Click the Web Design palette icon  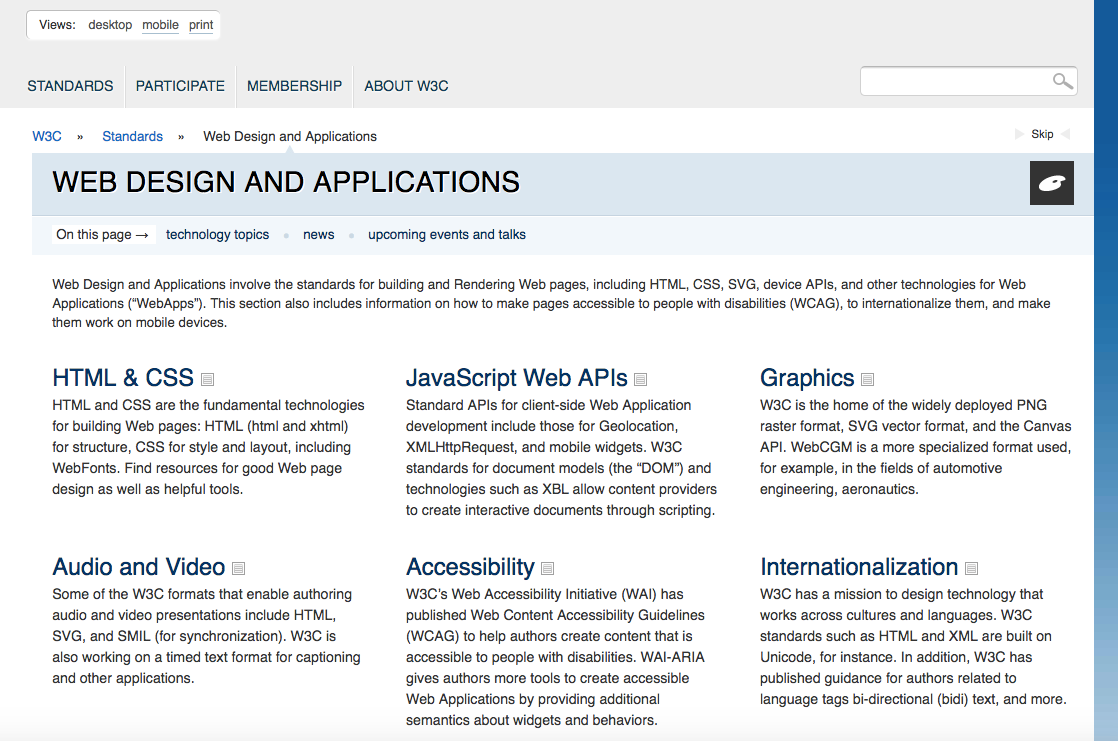click(x=1052, y=183)
